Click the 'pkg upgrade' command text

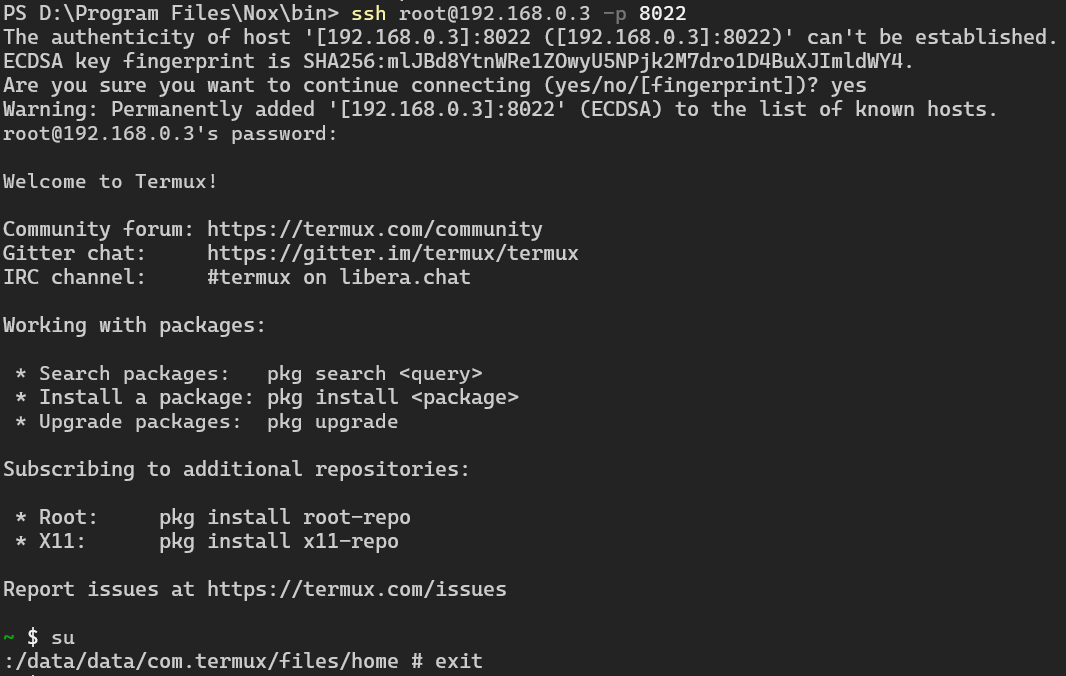(332, 422)
